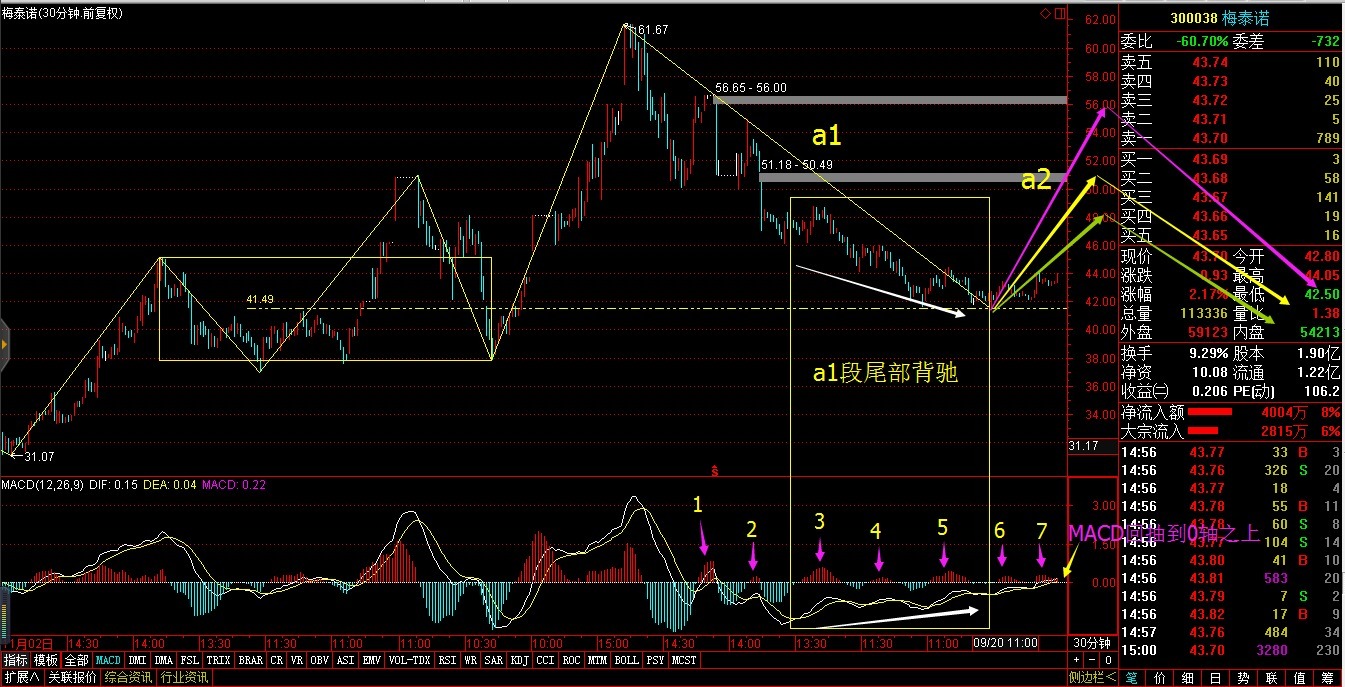Click the diamond icon at chart top-right

(1046, 13)
